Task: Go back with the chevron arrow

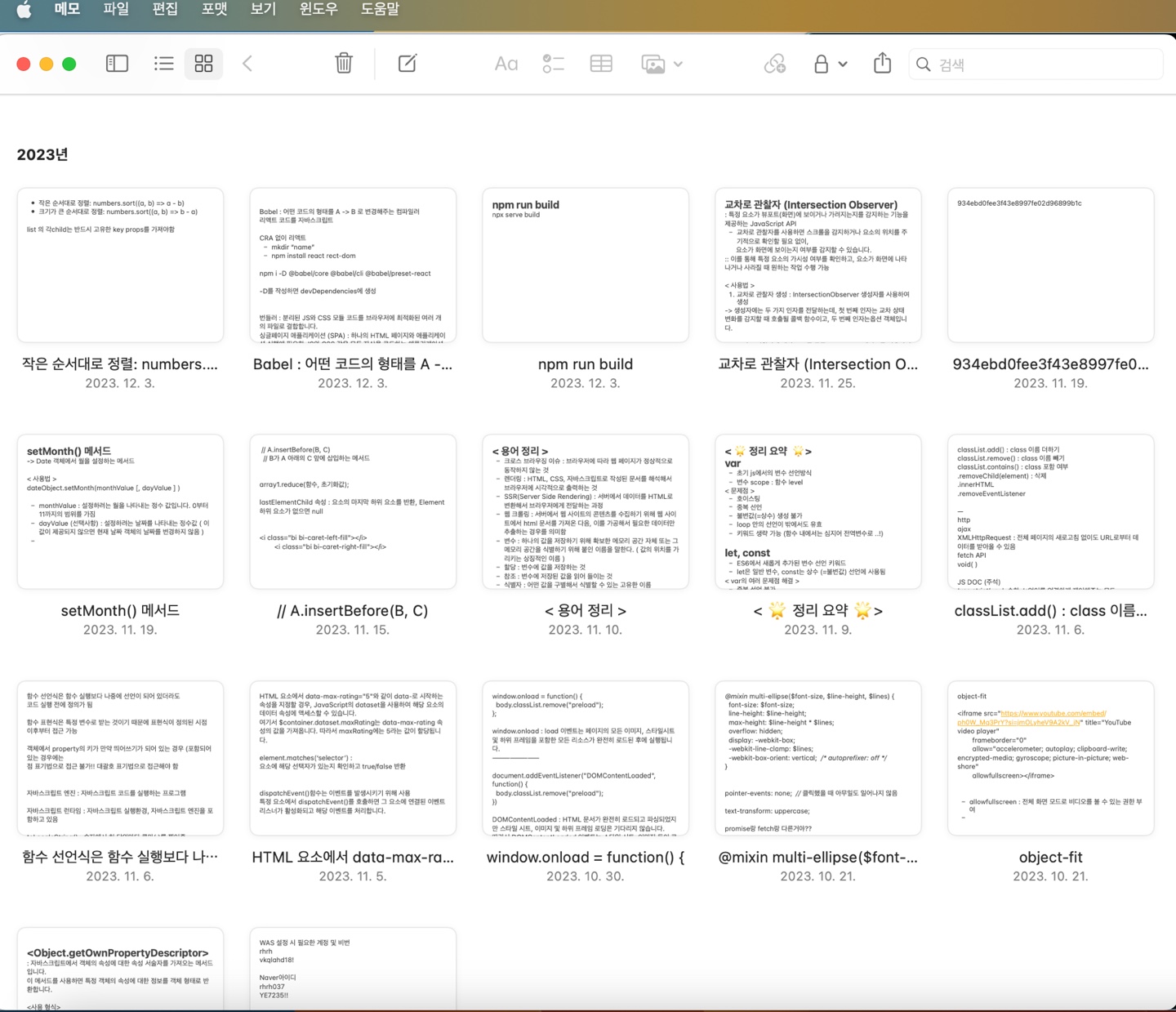Action: coord(247,64)
